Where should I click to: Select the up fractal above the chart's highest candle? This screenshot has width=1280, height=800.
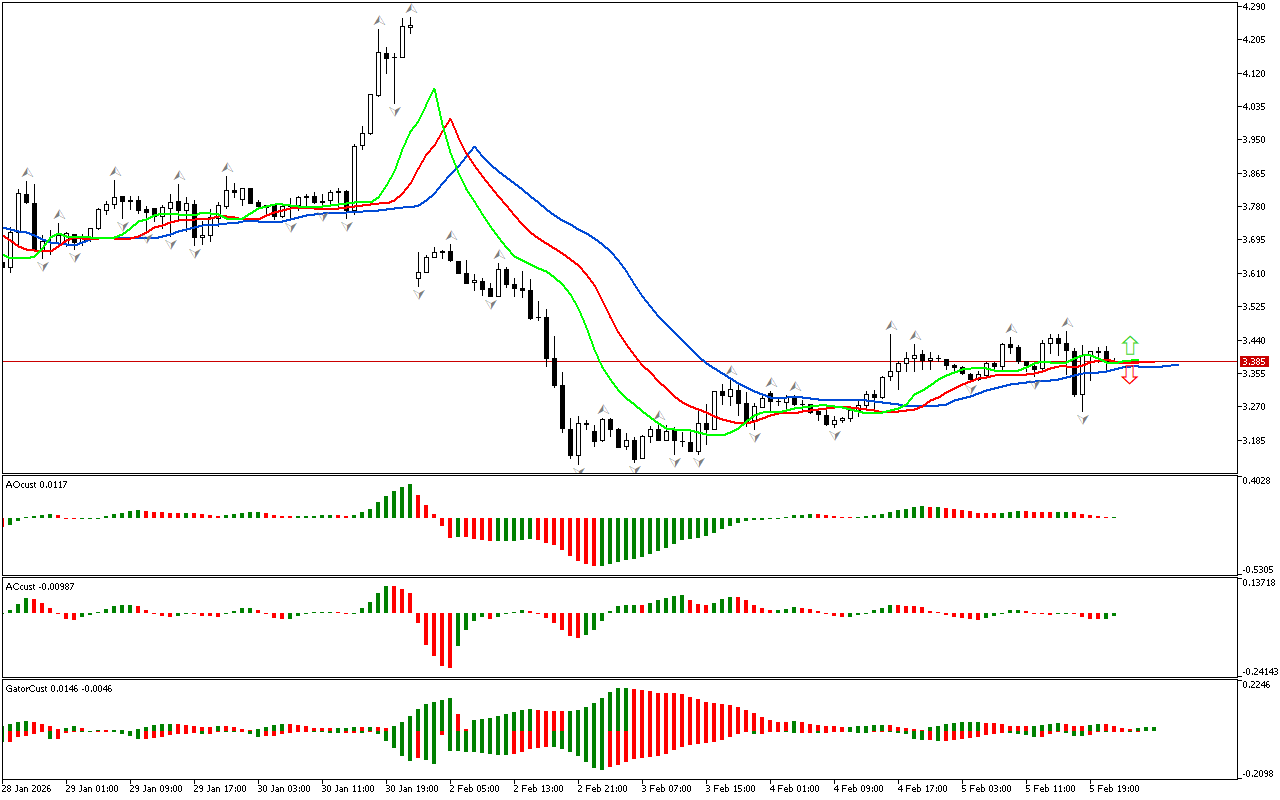click(410, 10)
